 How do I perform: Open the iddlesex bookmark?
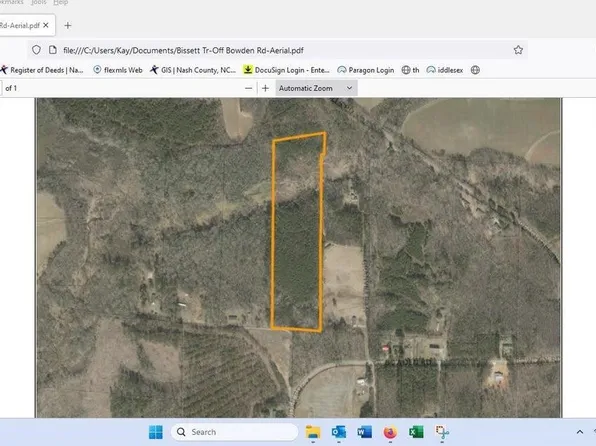pos(445,70)
